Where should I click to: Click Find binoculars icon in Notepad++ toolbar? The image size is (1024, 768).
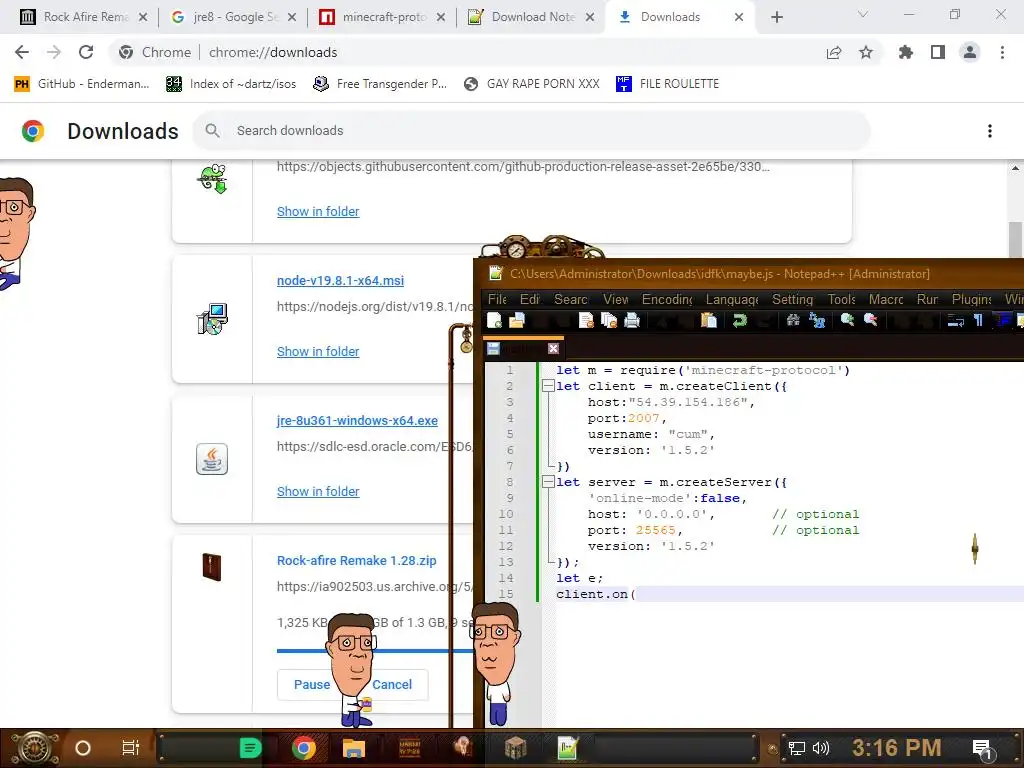(793, 320)
